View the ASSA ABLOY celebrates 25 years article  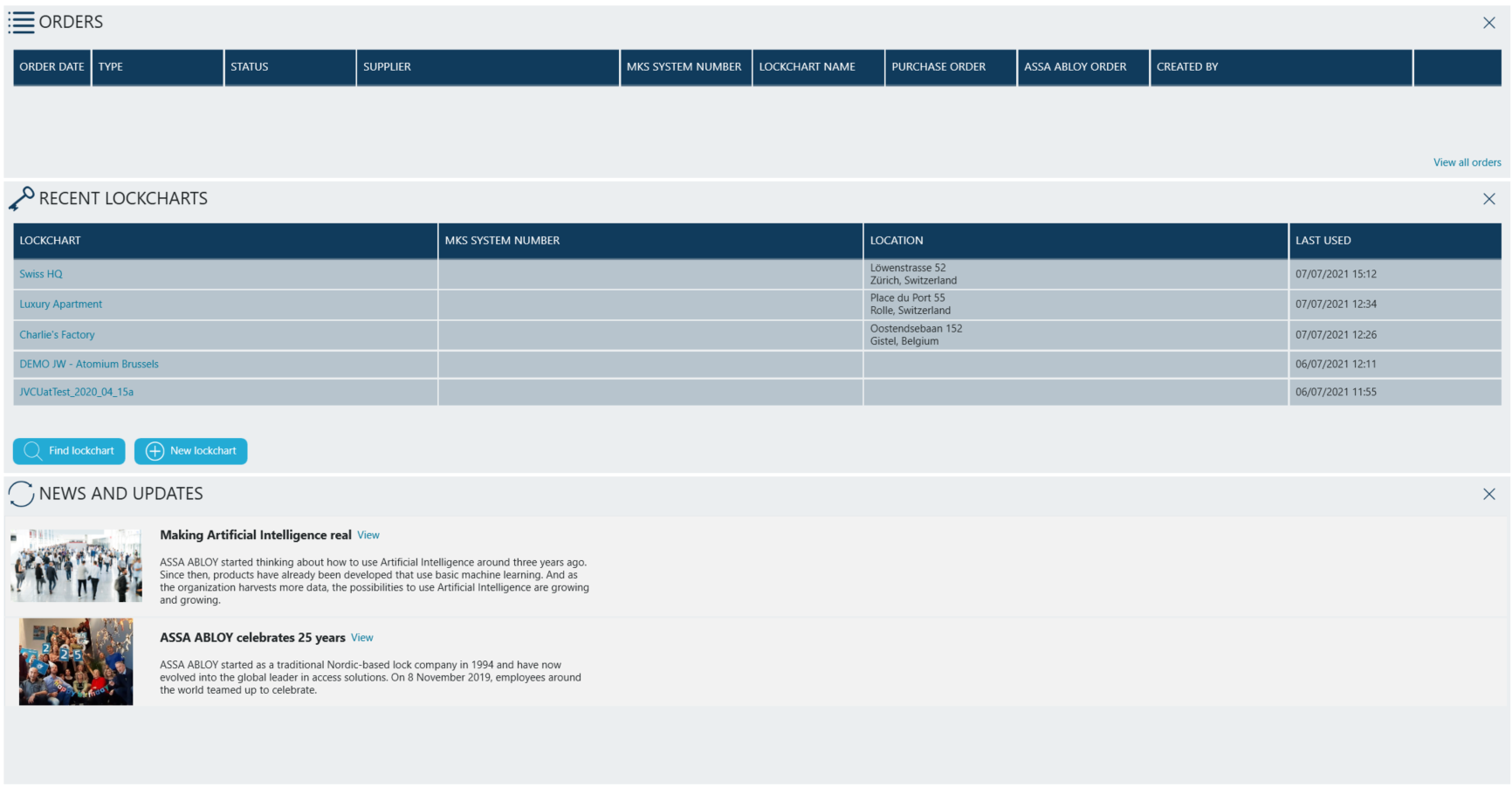coord(362,638)
